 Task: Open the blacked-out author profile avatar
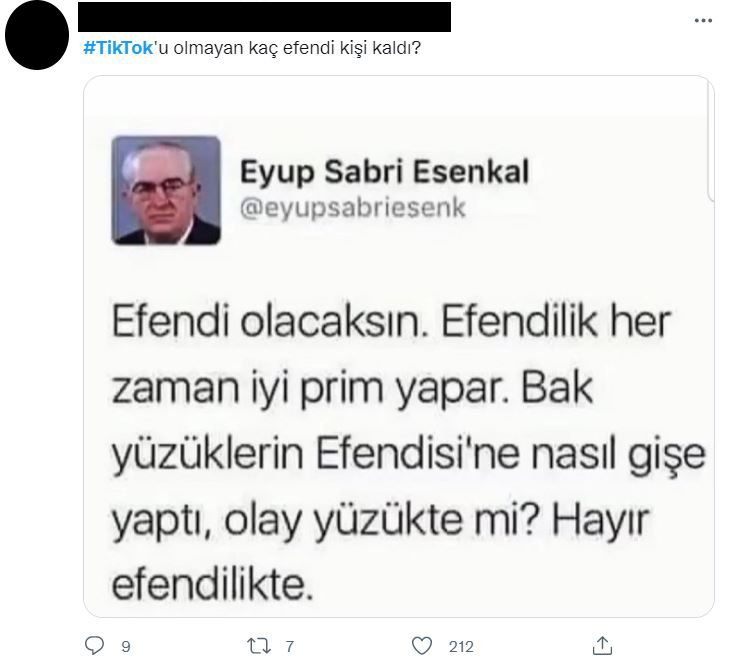pyautogui.click(x=37, y=35)
